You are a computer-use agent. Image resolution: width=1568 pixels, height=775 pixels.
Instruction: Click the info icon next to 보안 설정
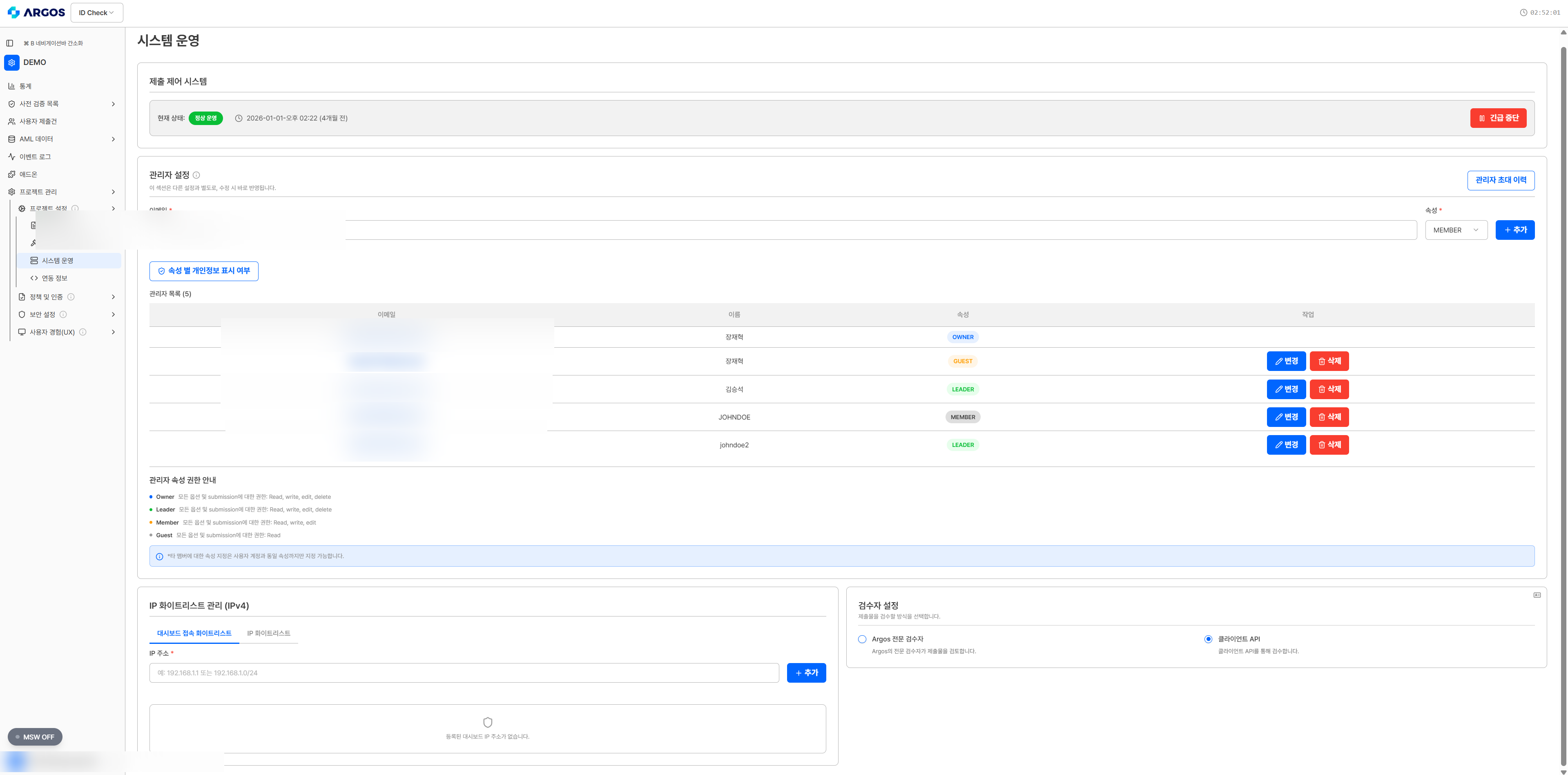tap(63, 315)
